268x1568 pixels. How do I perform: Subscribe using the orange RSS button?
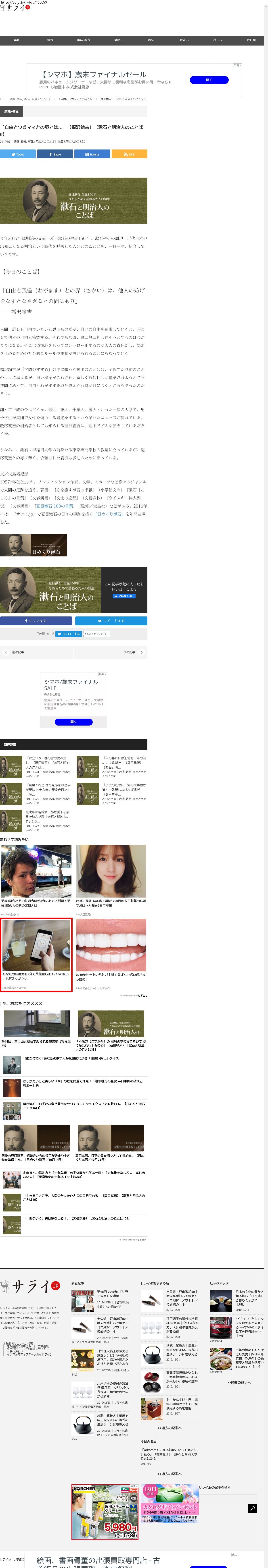pos(129,154)
